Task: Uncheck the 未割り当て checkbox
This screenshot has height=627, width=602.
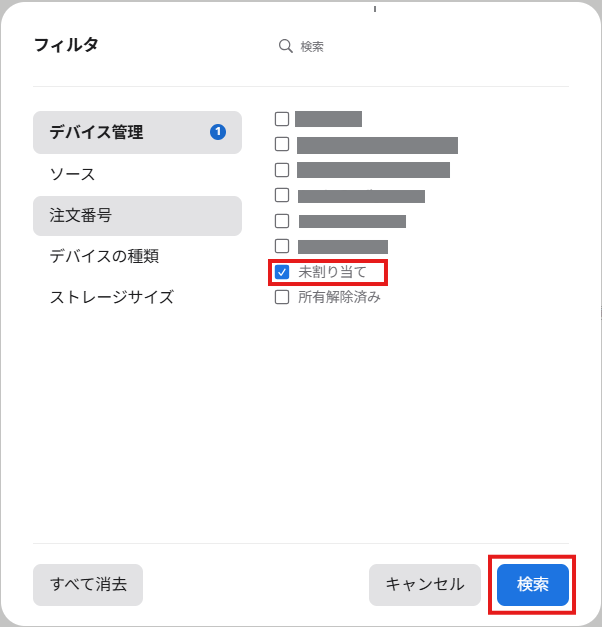Action: click(282, 272)
